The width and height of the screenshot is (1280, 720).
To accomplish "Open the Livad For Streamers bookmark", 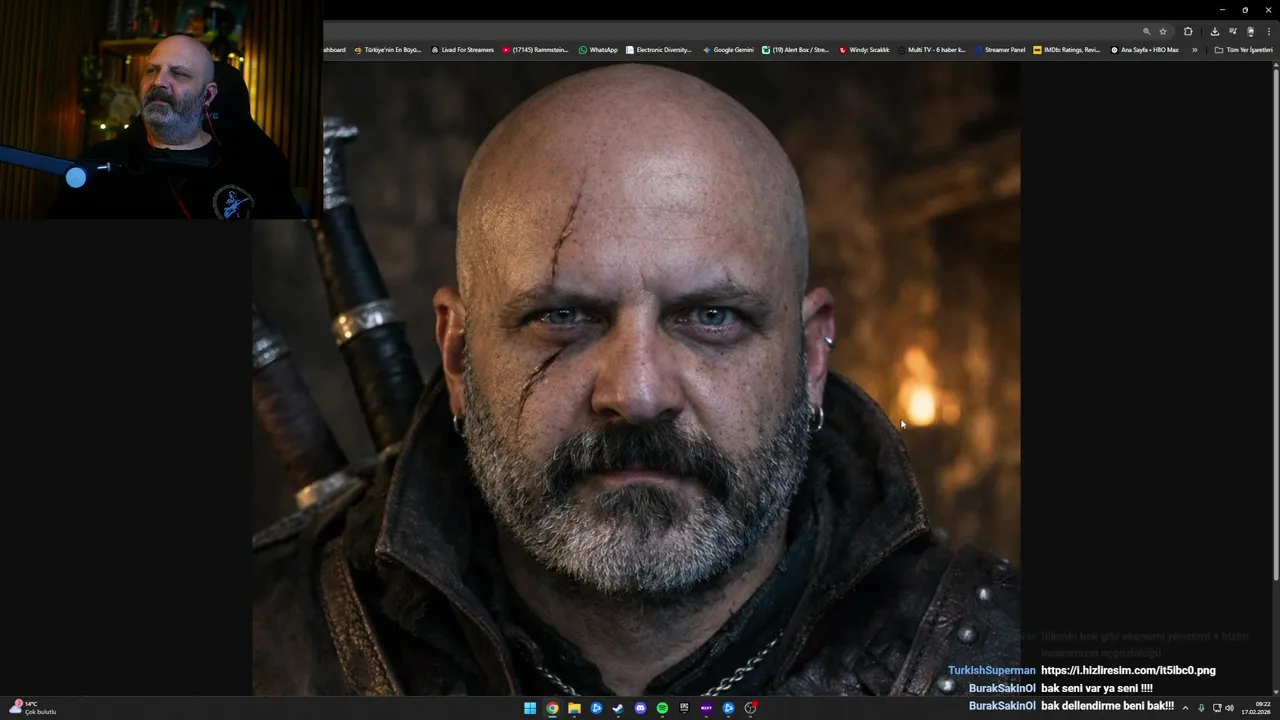I will (x=462, y=49).
